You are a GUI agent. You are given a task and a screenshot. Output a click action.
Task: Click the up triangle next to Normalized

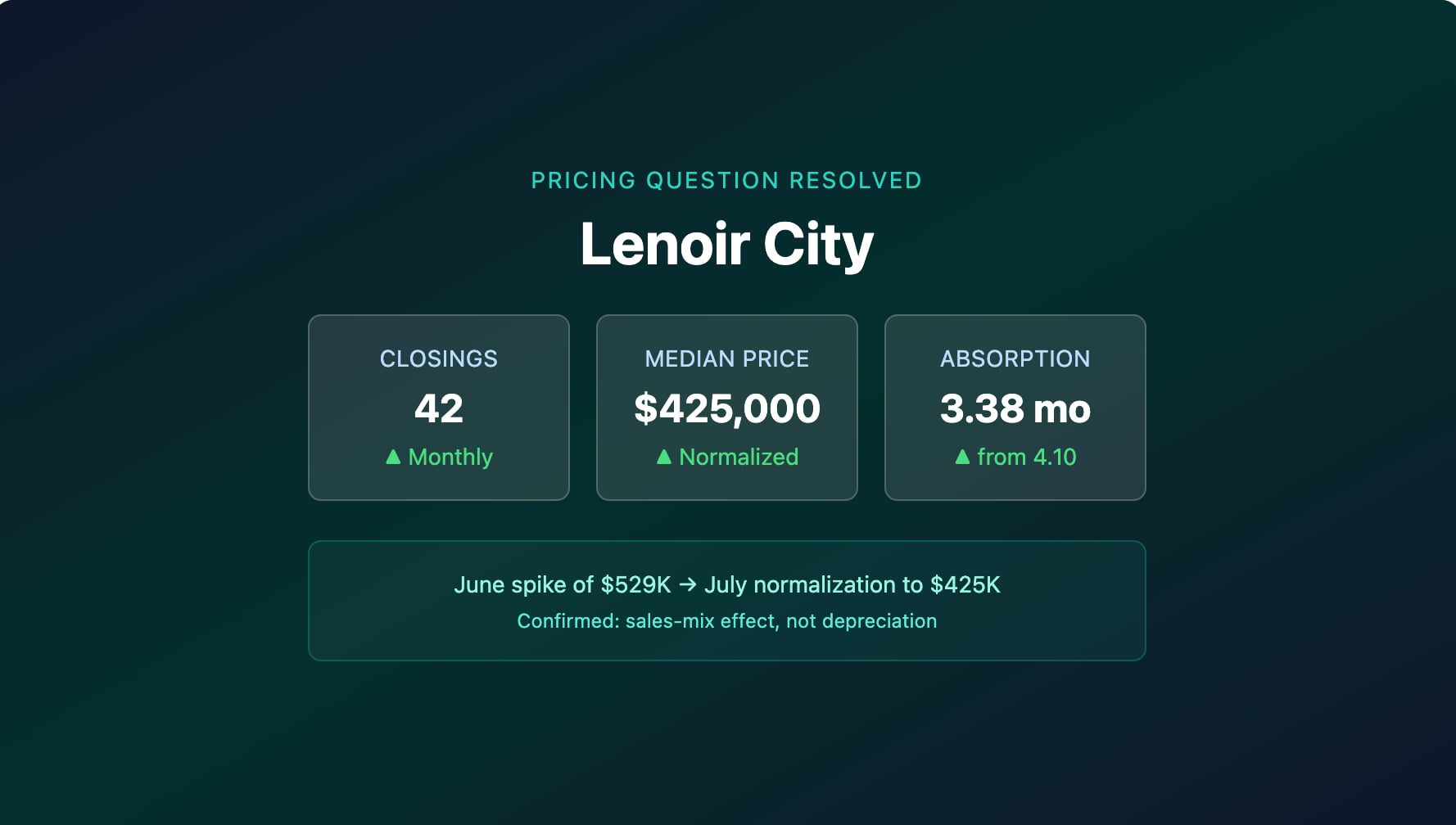pos(664,457)
